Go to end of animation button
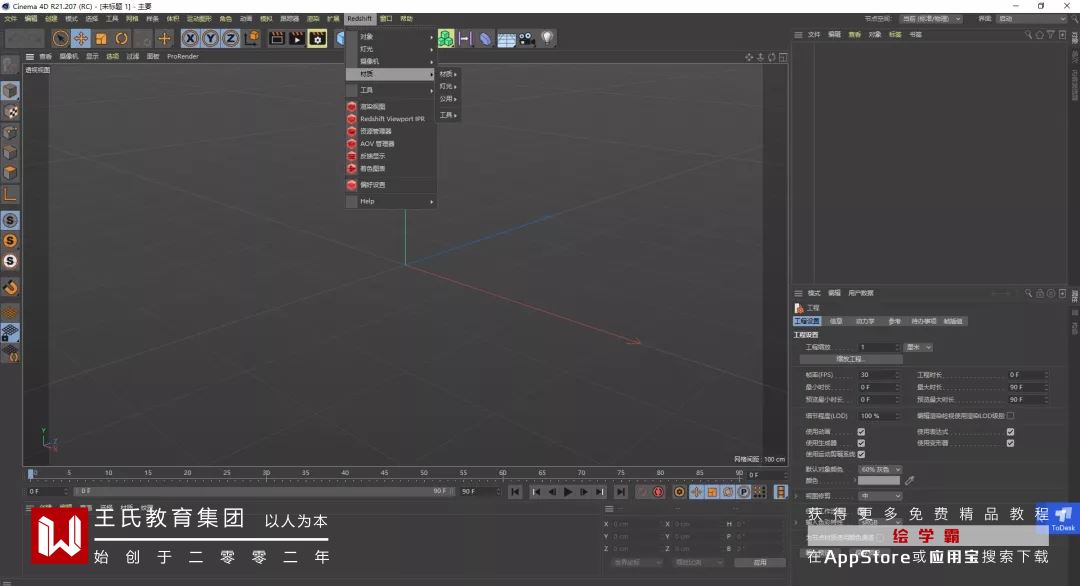This screenshot has height=586, width=1080. [621, 492]
